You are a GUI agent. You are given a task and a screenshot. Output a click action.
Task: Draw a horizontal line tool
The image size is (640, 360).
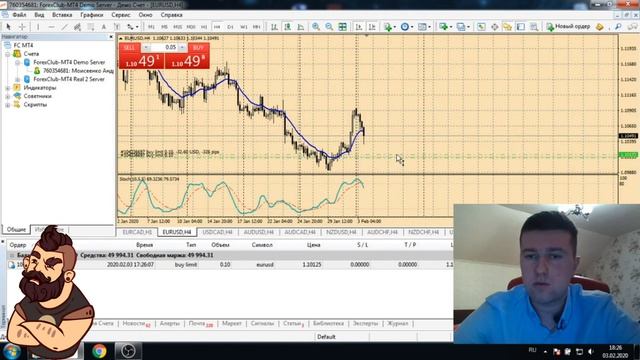51,27
